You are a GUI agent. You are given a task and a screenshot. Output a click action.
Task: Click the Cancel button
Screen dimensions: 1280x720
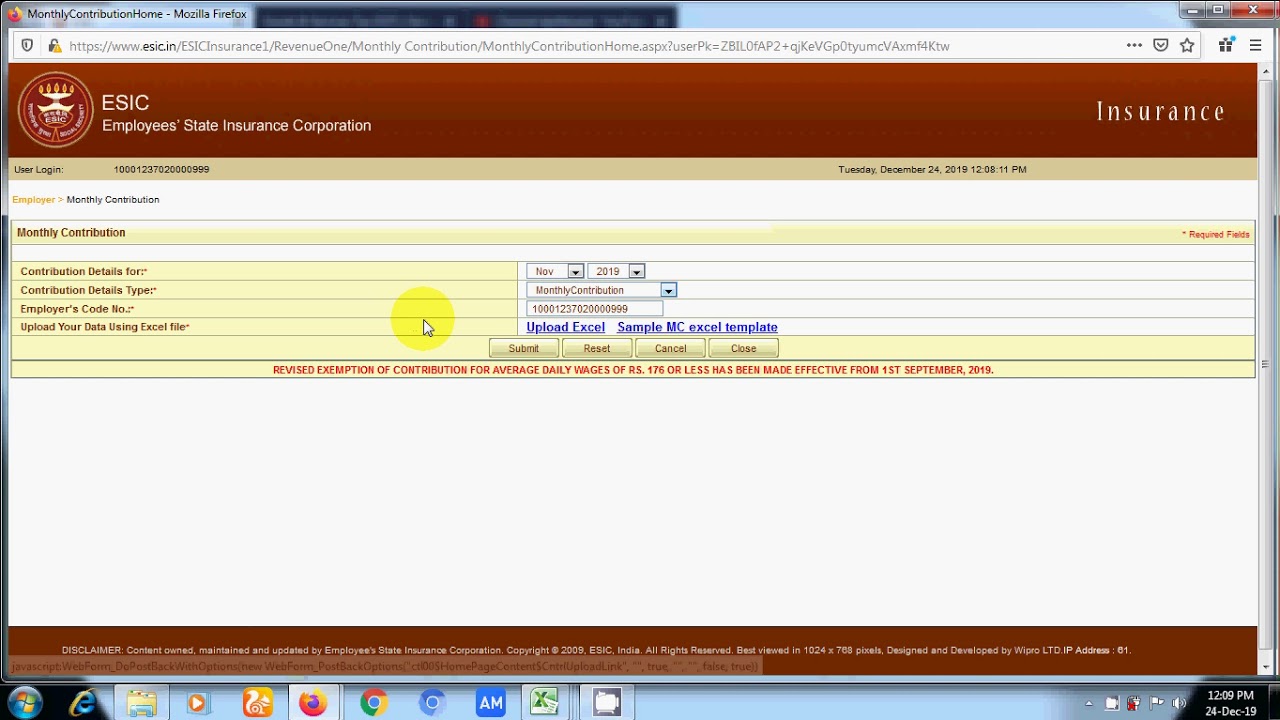(670, 348)
